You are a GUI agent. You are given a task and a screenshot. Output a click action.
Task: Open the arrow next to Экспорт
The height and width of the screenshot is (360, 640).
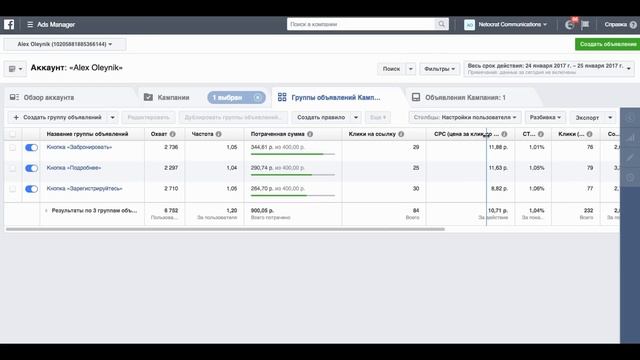610,118
